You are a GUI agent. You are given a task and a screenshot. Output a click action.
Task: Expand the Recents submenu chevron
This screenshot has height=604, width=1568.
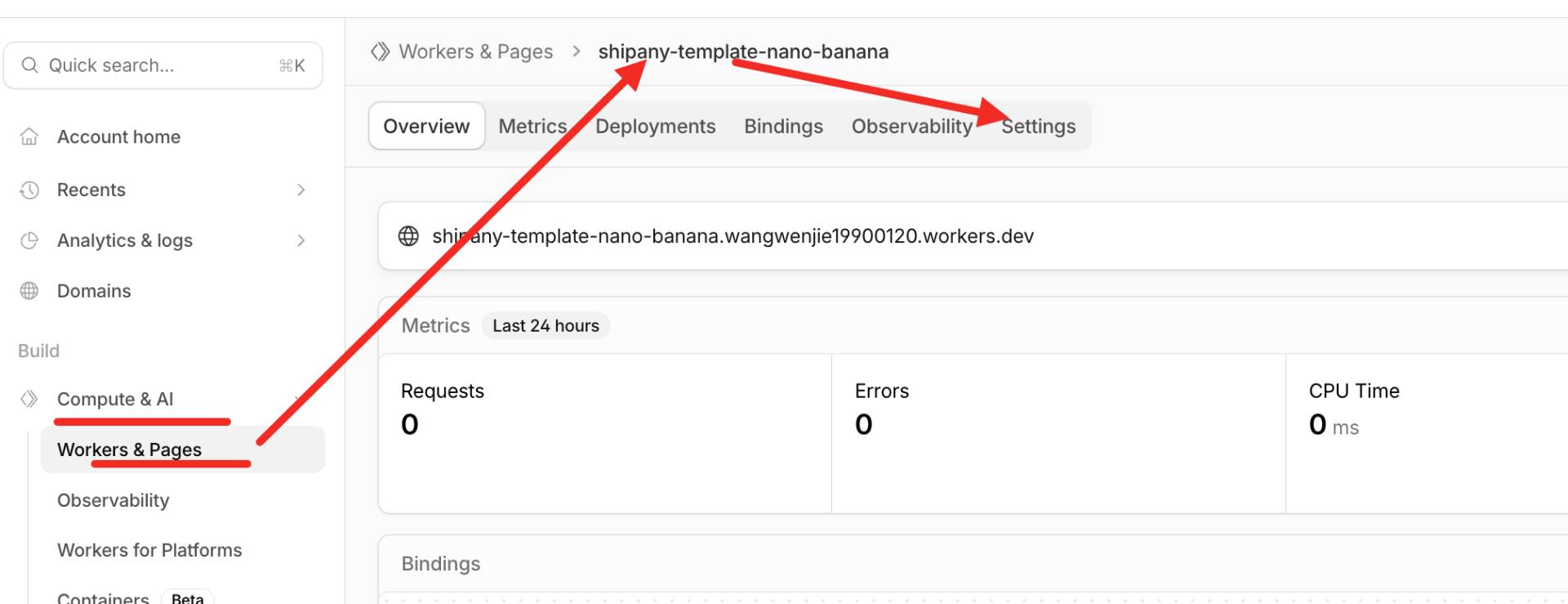(301, 190)
